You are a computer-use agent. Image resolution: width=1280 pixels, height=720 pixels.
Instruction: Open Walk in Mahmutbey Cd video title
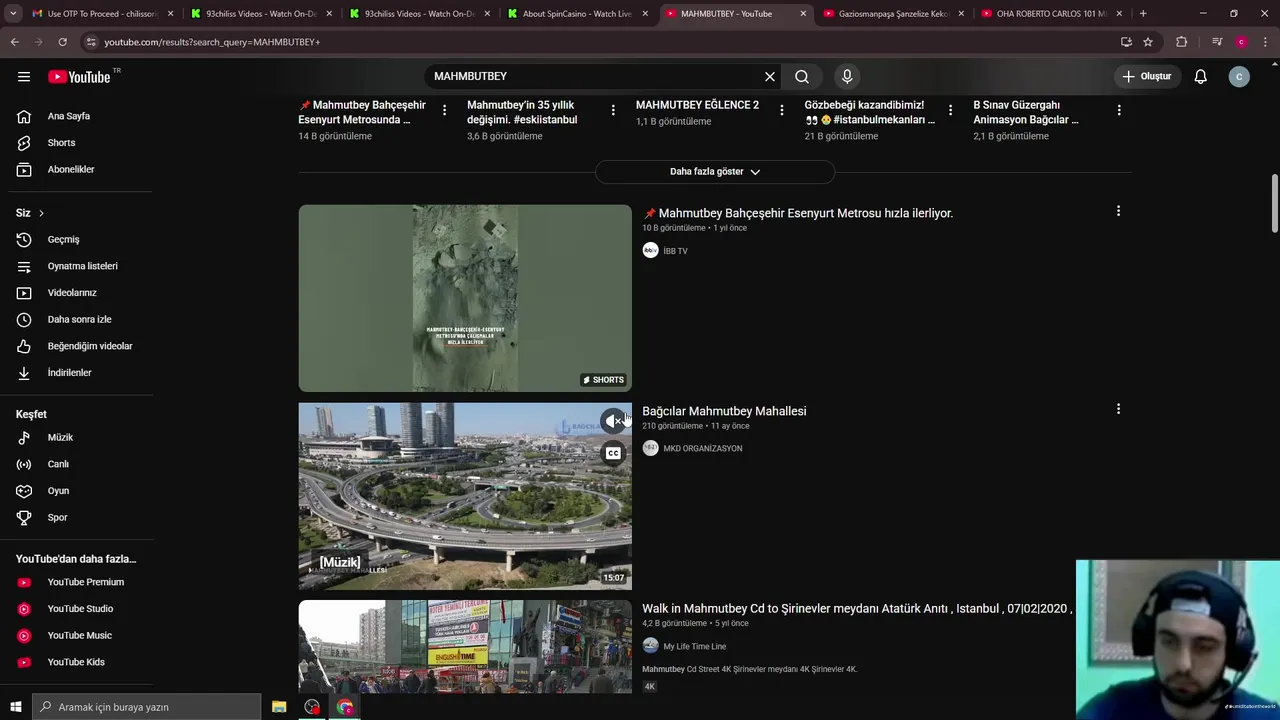pos(857,608)
